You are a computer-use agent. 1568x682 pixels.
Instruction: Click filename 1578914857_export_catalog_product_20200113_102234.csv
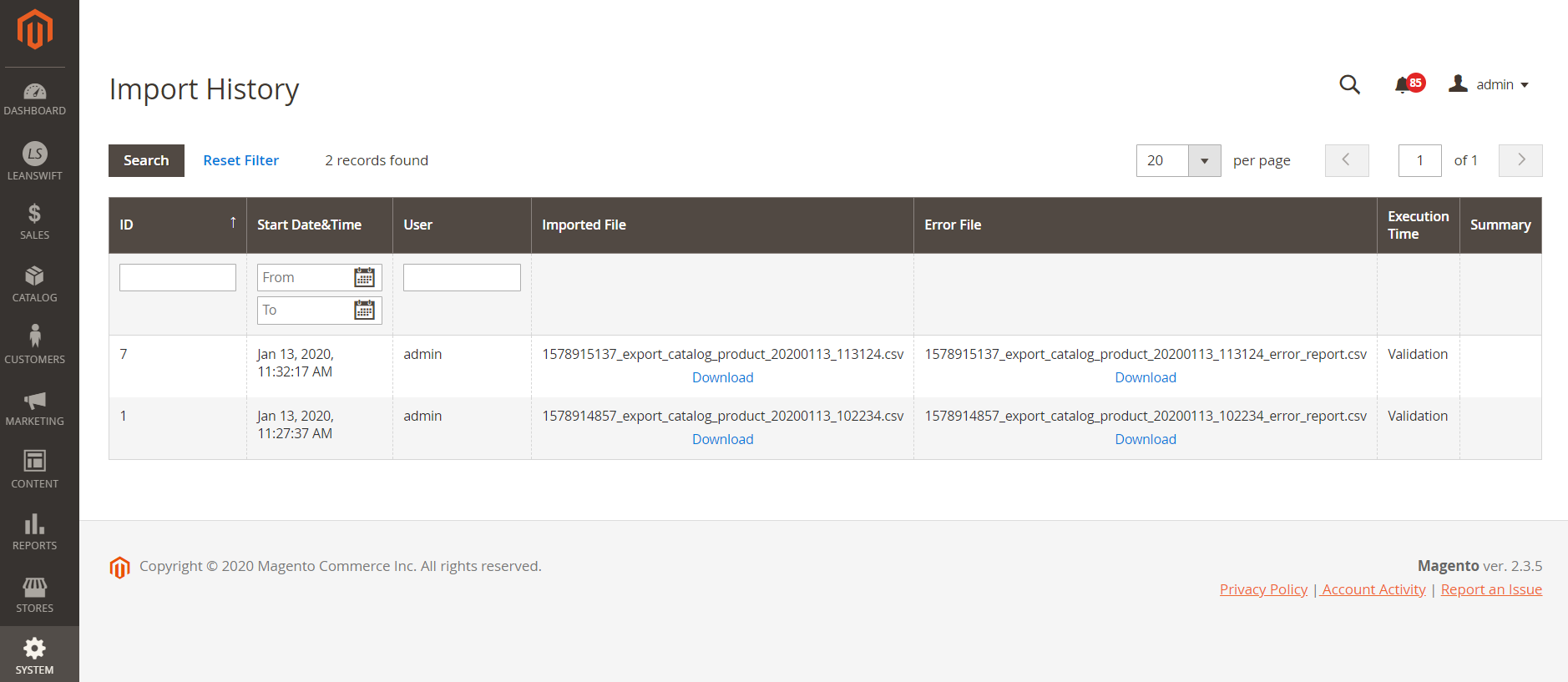click(x=722, y=416)
